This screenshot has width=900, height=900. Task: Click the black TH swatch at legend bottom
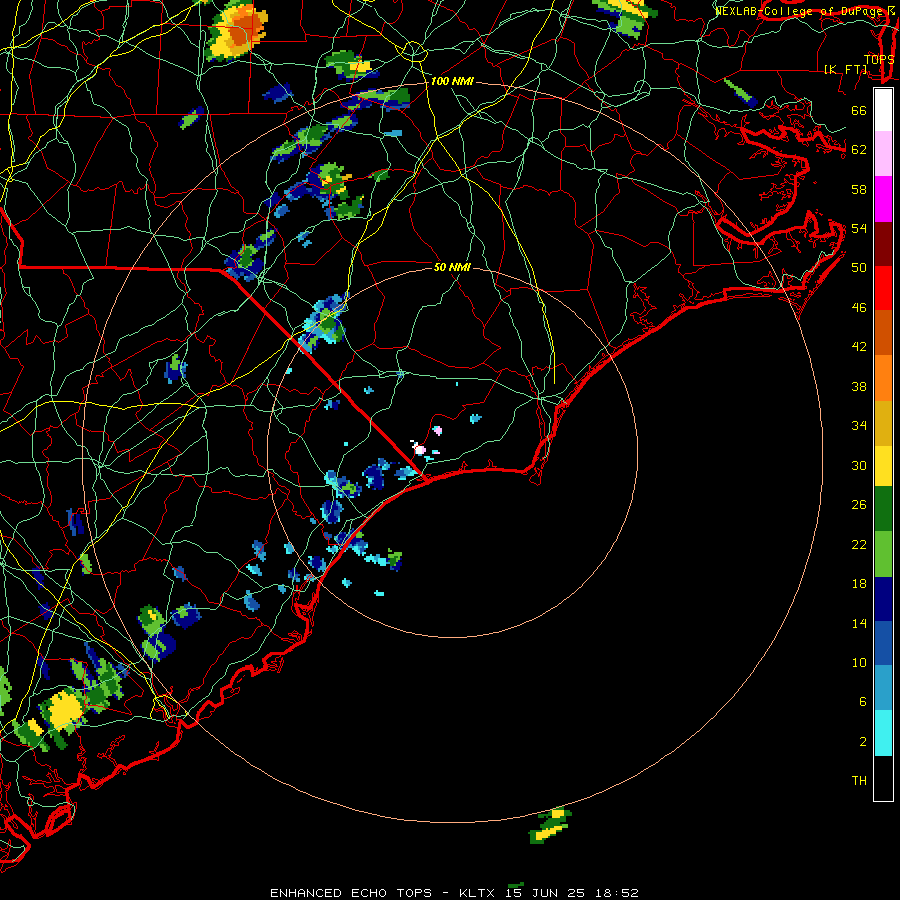tap(883, 778)
